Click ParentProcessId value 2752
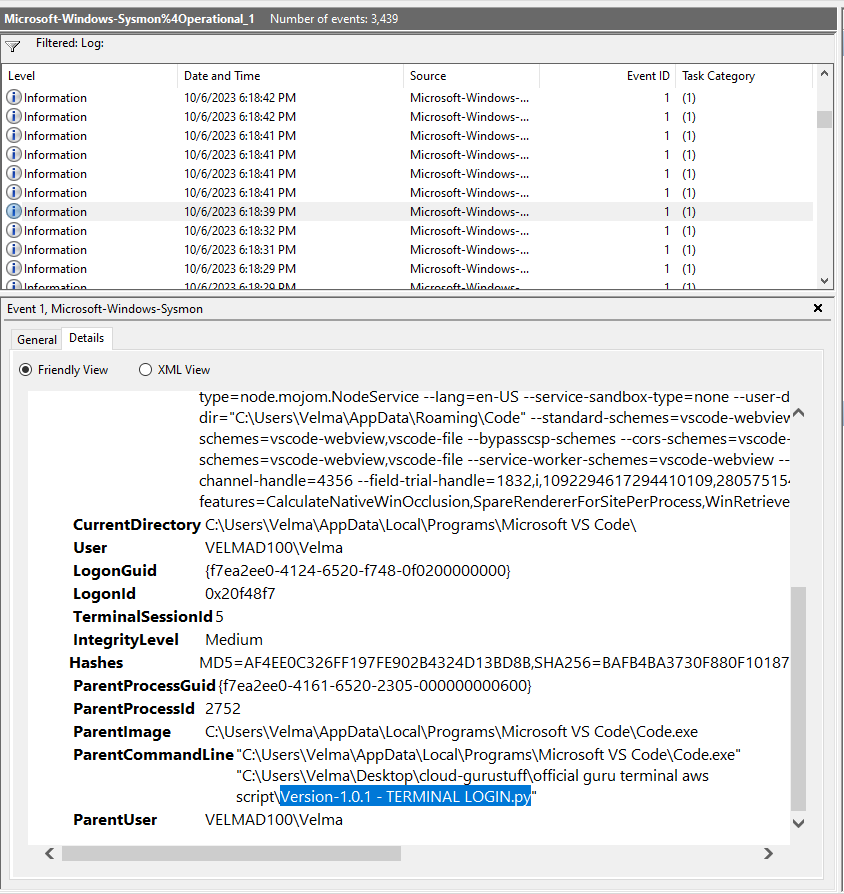 click(222, 709)
